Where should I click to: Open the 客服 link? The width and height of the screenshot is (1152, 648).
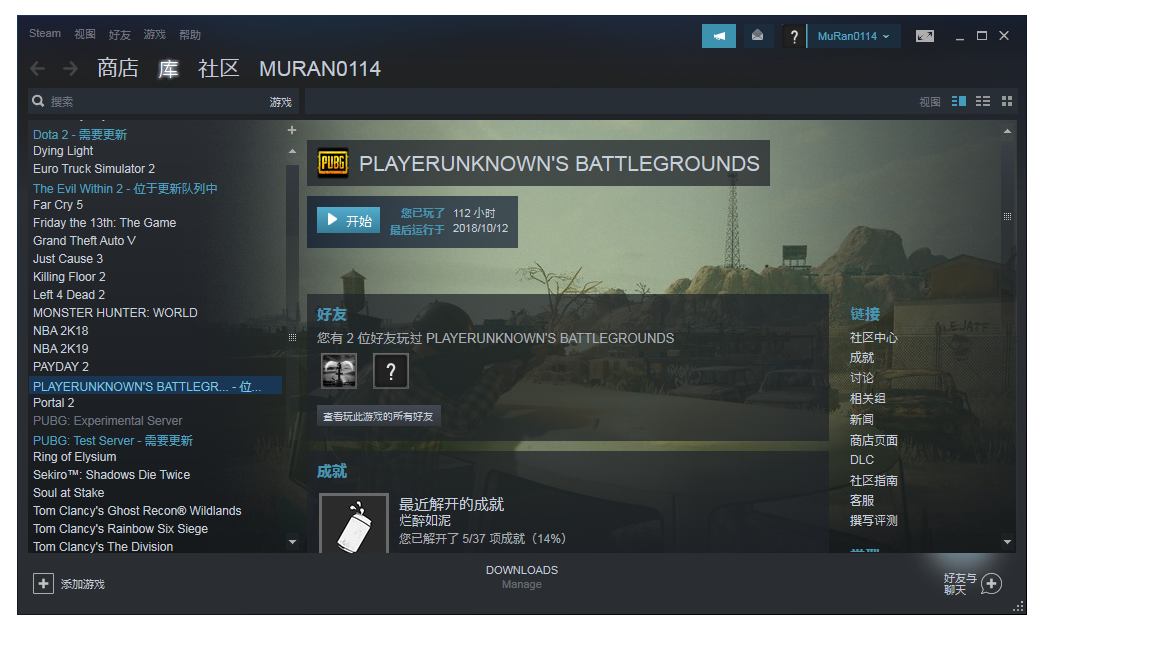click(x=862, y=500)
